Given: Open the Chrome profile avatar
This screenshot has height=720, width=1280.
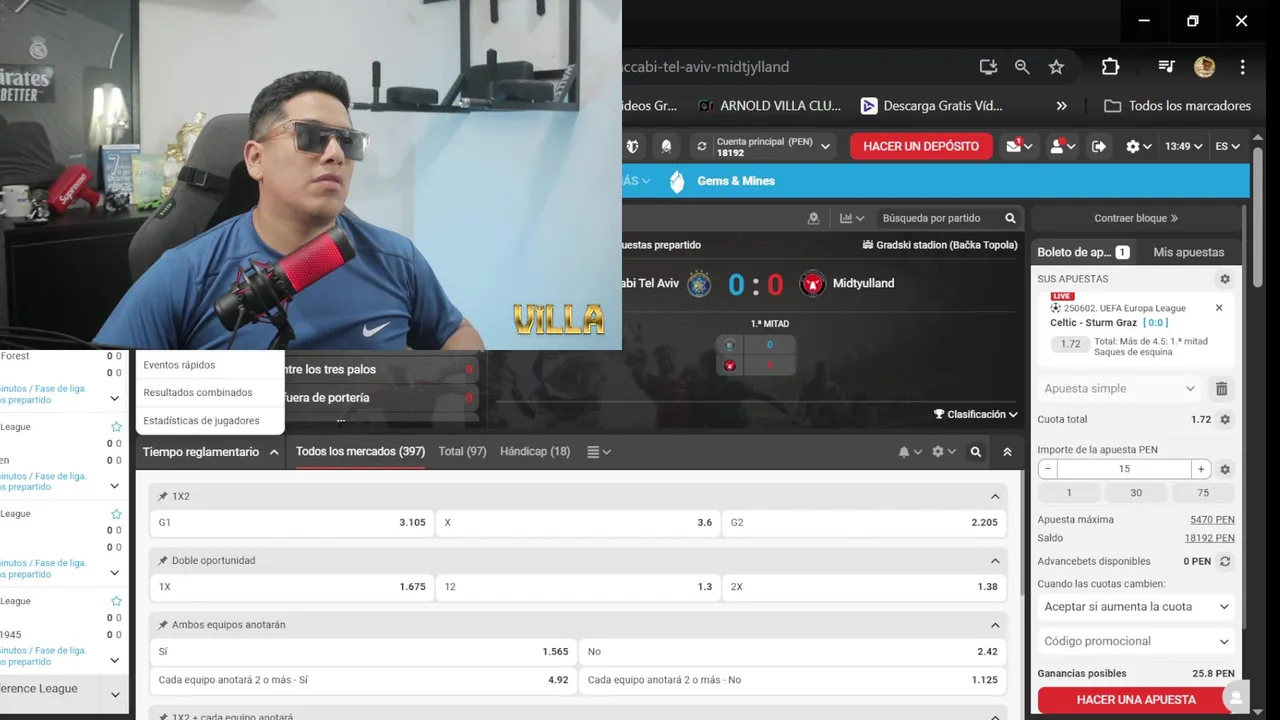Looking at the screenshot, I should [x=1204, y=67].
